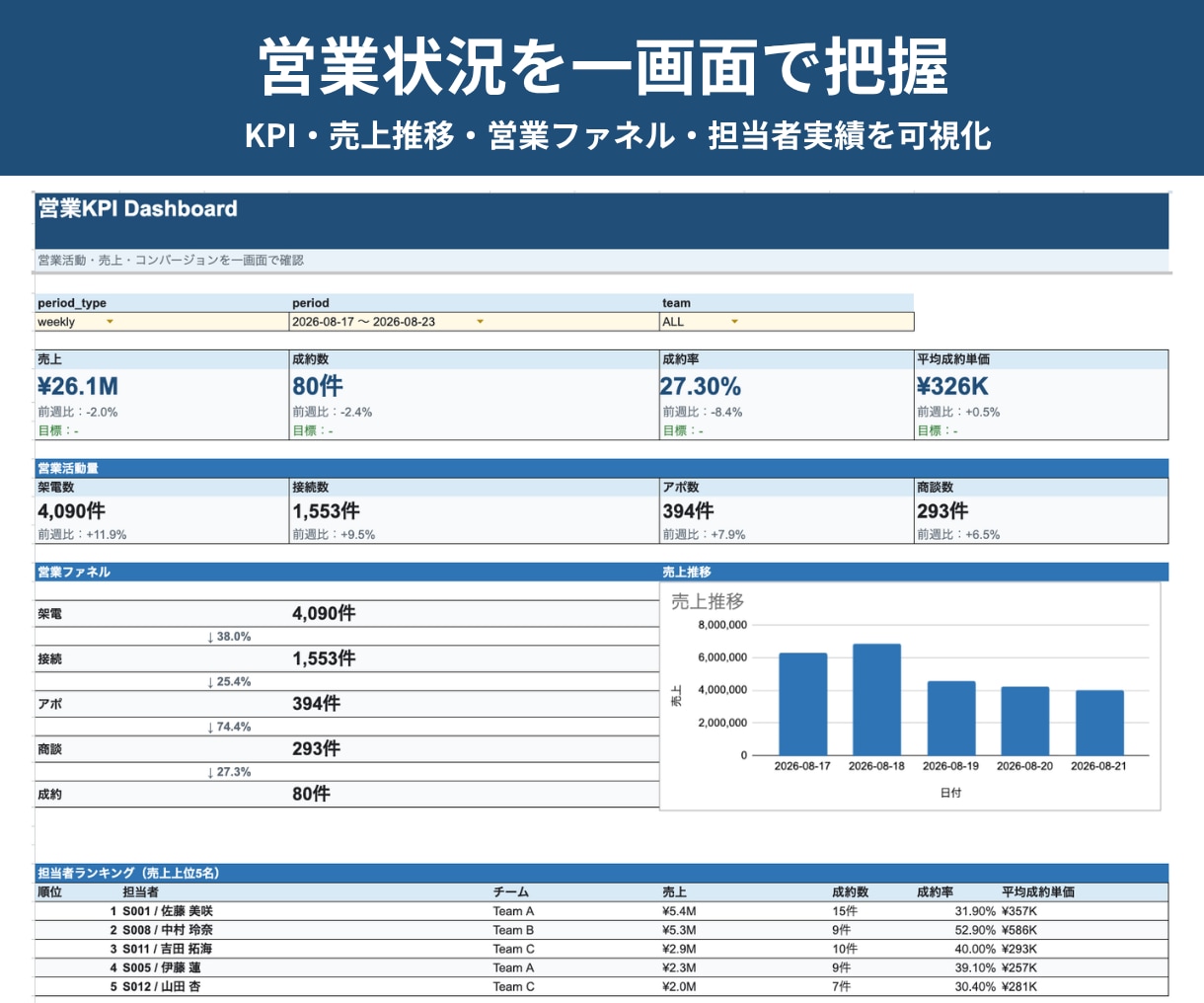
Task: Open the period_type dropdown arrow
Action: point(110,322)
